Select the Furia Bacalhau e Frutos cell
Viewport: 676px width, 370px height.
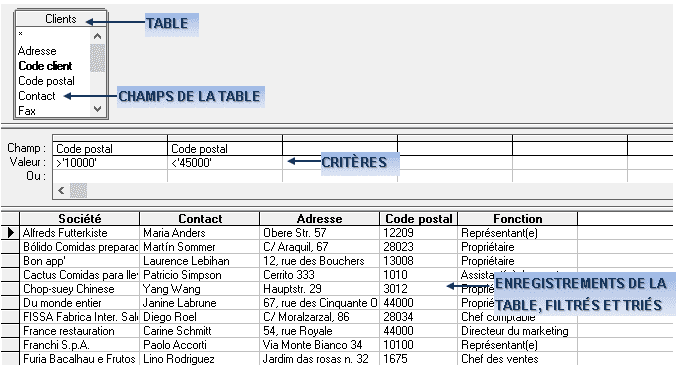coord(80,359)
